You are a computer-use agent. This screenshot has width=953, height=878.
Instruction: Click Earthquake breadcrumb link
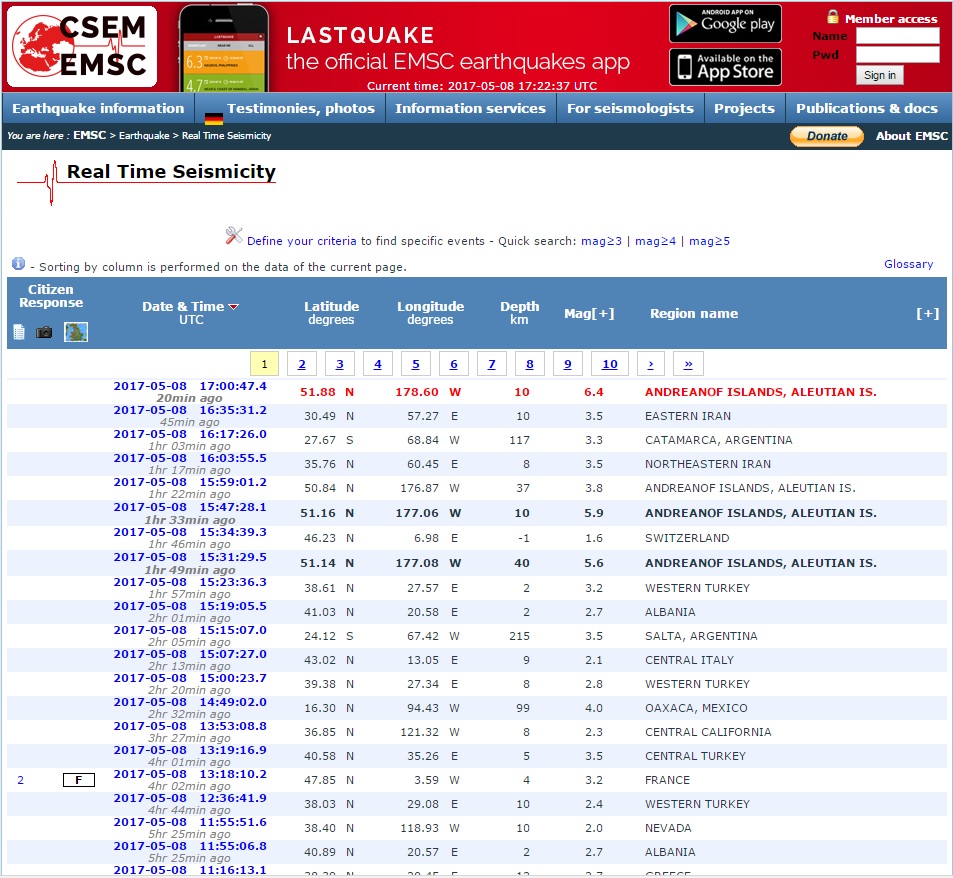coord(144,135)
